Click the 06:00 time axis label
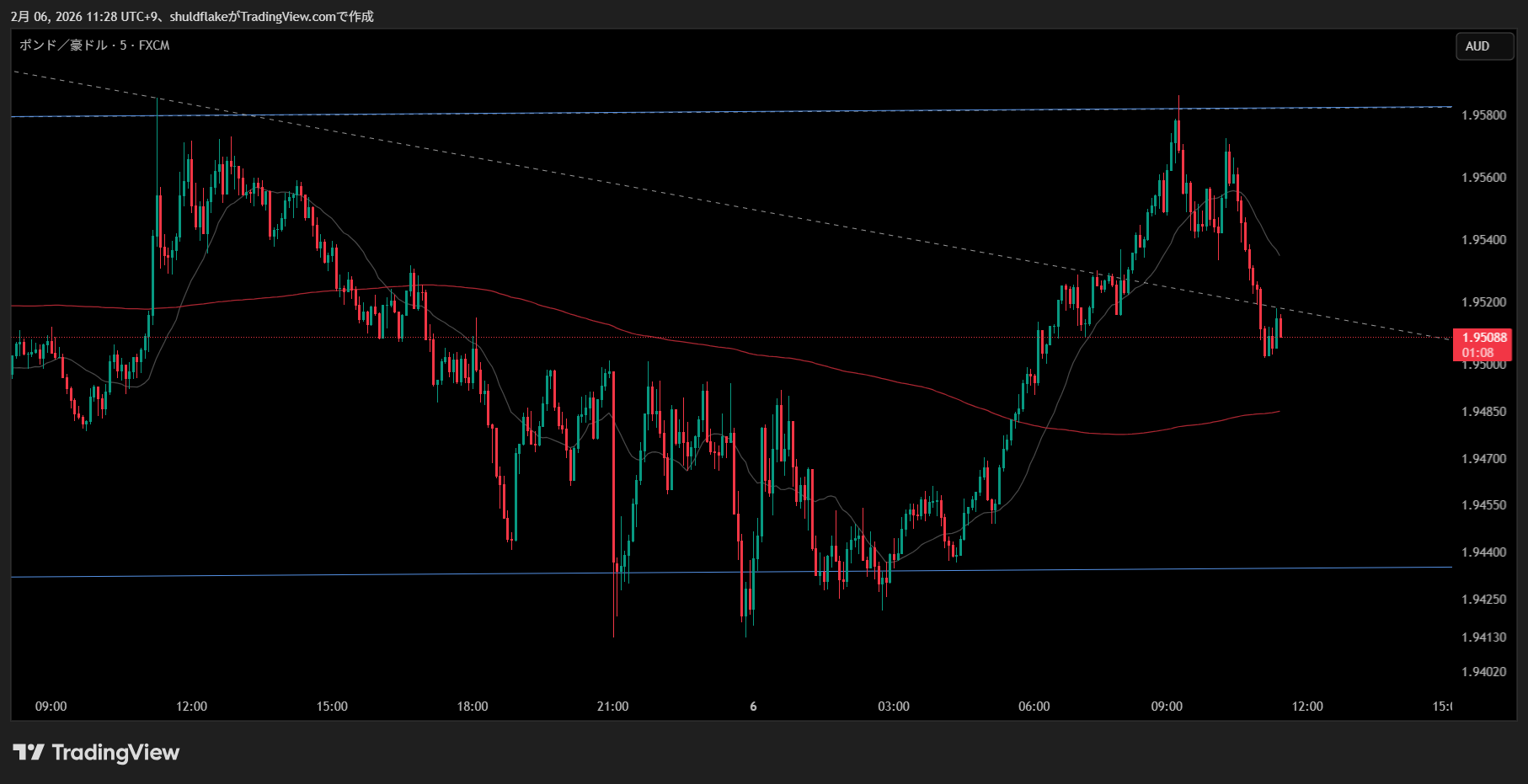This screenshot has height=784, width=1528. (x=1034, y=707)
